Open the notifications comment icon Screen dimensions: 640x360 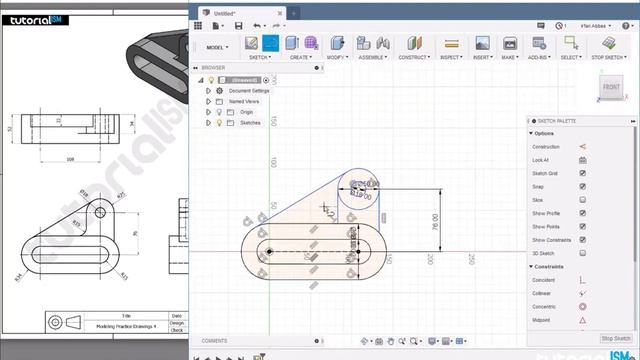point(541,26)
